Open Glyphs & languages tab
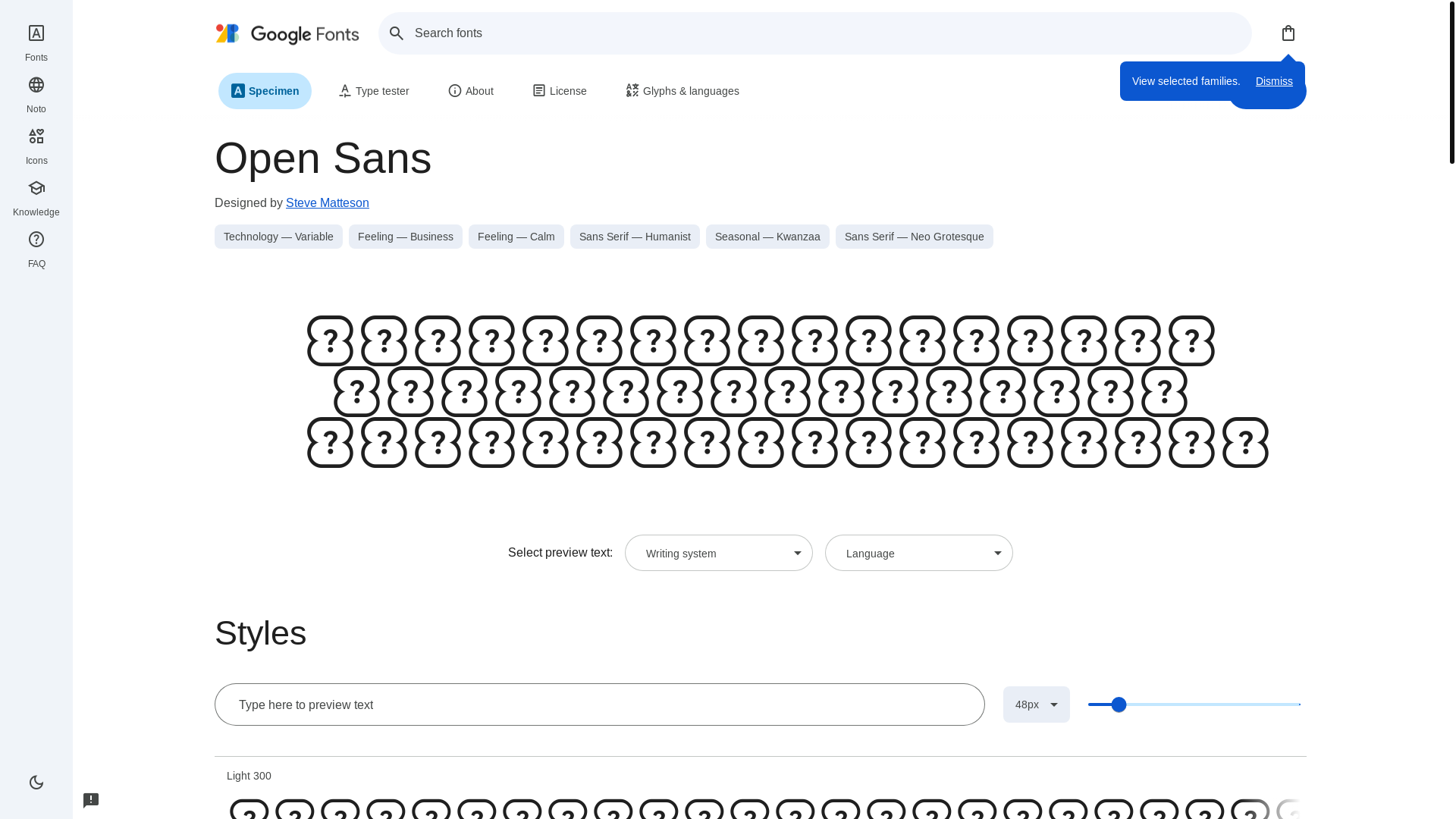 click(682, 91)
